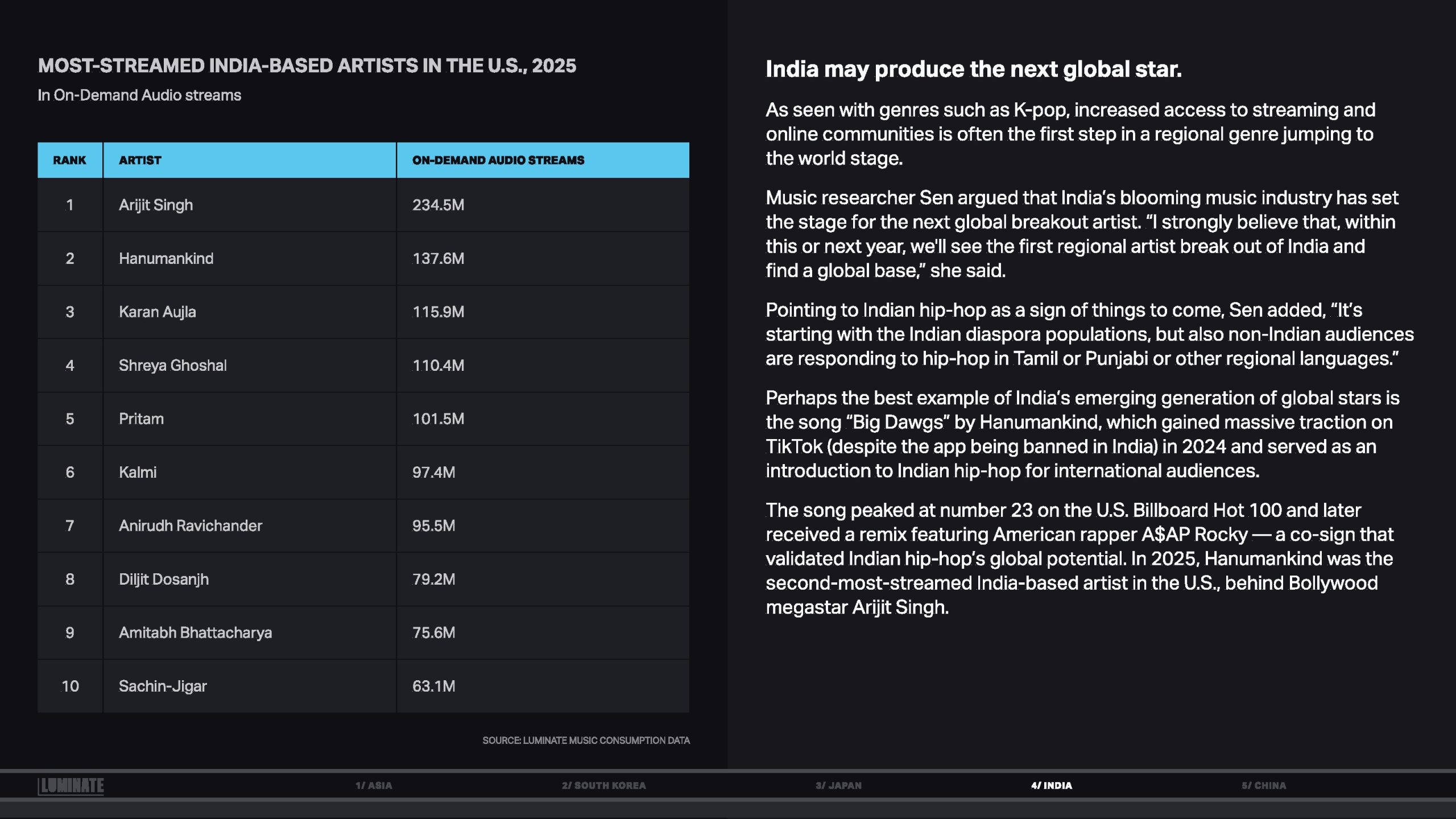Click the chart title about India-based artists
Screen dimensions: 1456x819
(307, 66)
